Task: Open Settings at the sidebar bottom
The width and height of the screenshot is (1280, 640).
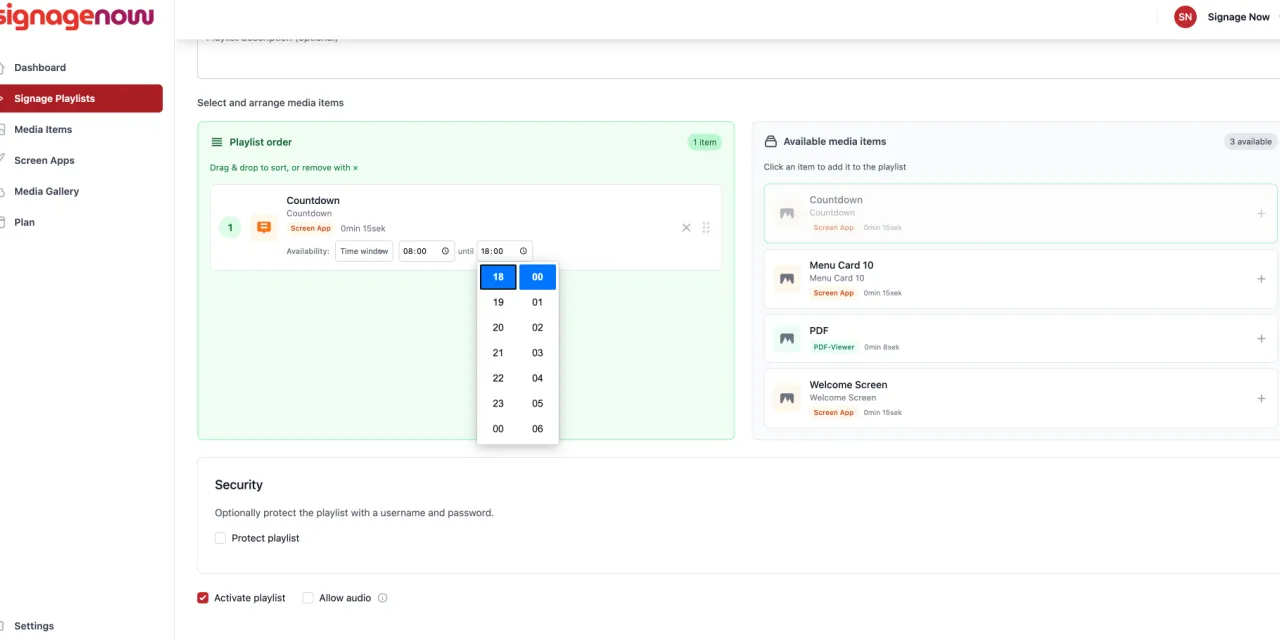Action: tap(34, 626)
